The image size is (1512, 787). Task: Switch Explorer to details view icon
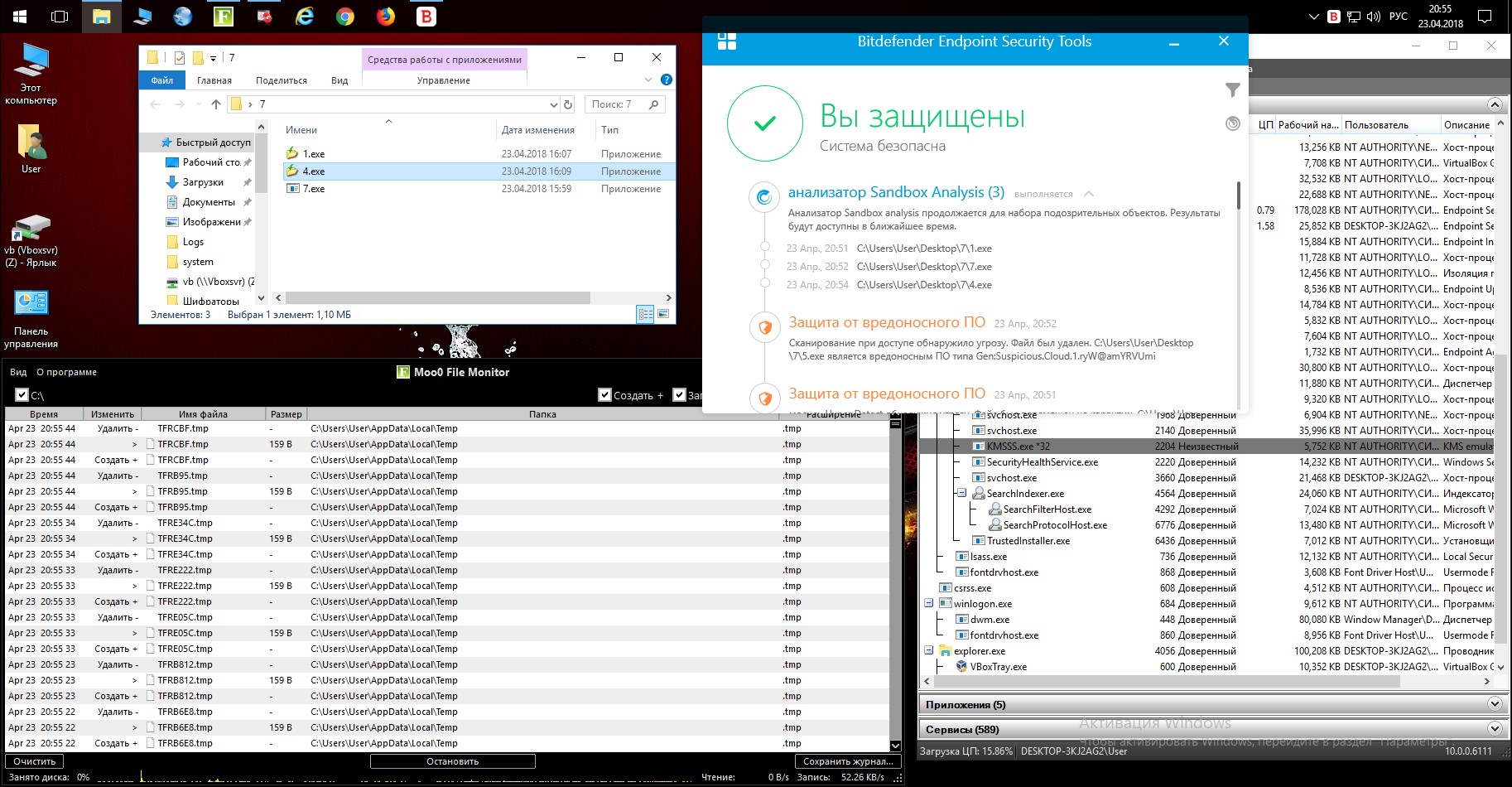[x=645, y=314]
